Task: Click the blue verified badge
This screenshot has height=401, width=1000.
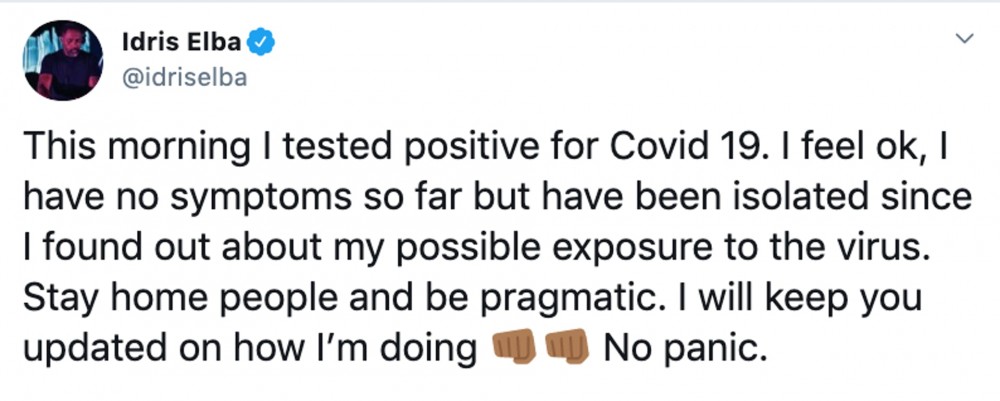Action: pos(264,44)
